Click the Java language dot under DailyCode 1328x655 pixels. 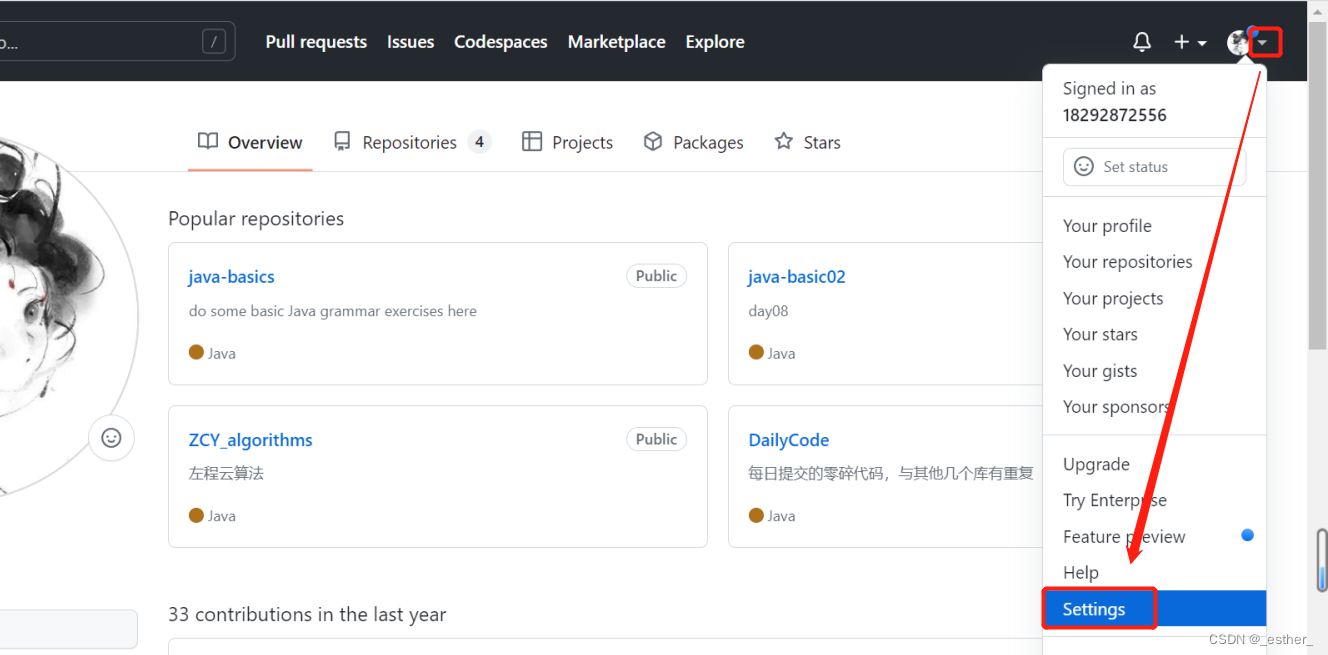pos(756,515)
